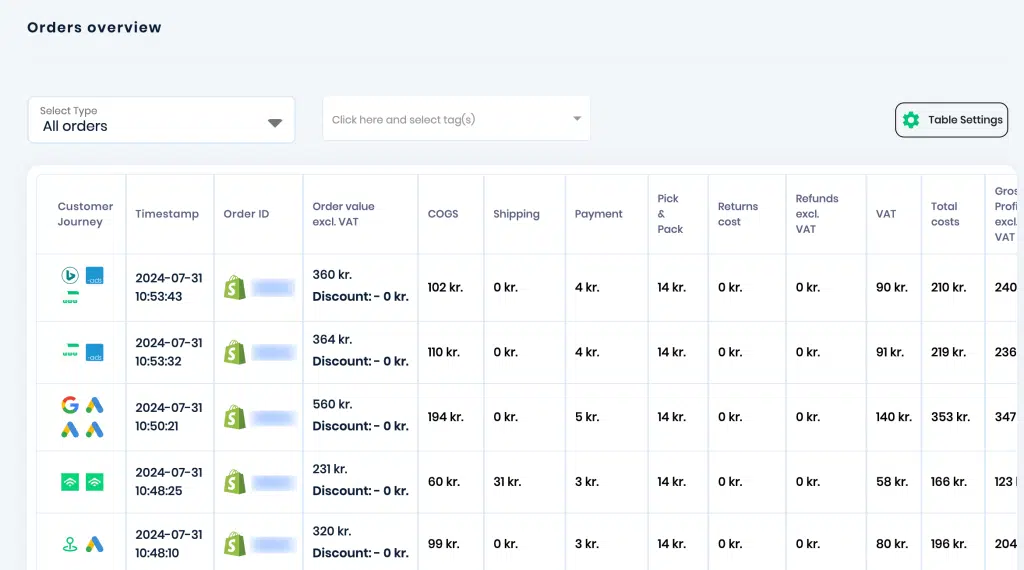Image resolution: width=1024 pixels, height=570 pixels.
Task: Click the Google Ads icon in the 10:48:10 row
Action: click(x=95, y=544)
